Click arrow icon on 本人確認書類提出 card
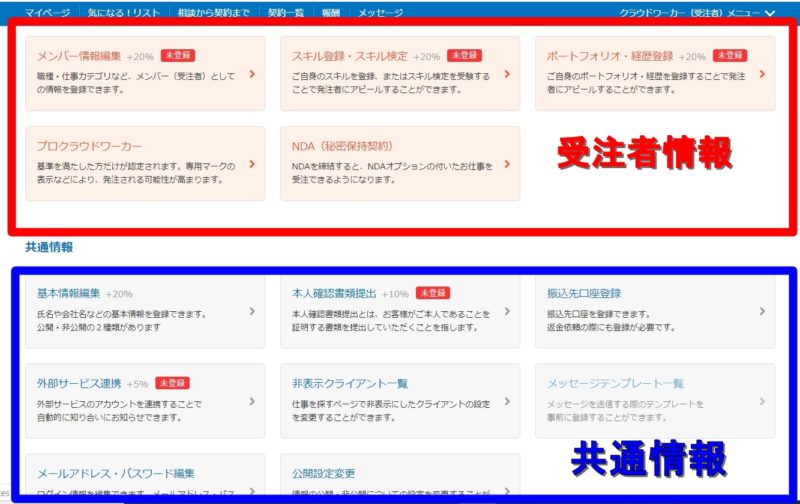The image size is (800, 504). 507,311
